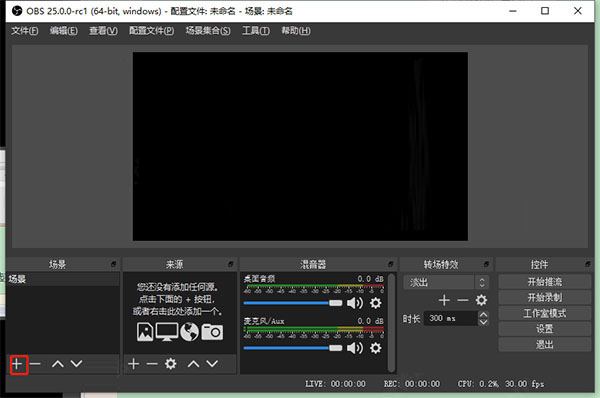The height and width of the screenshot is (398, 600).
Task: Add a new scene with the plus button
Action: 17,364
